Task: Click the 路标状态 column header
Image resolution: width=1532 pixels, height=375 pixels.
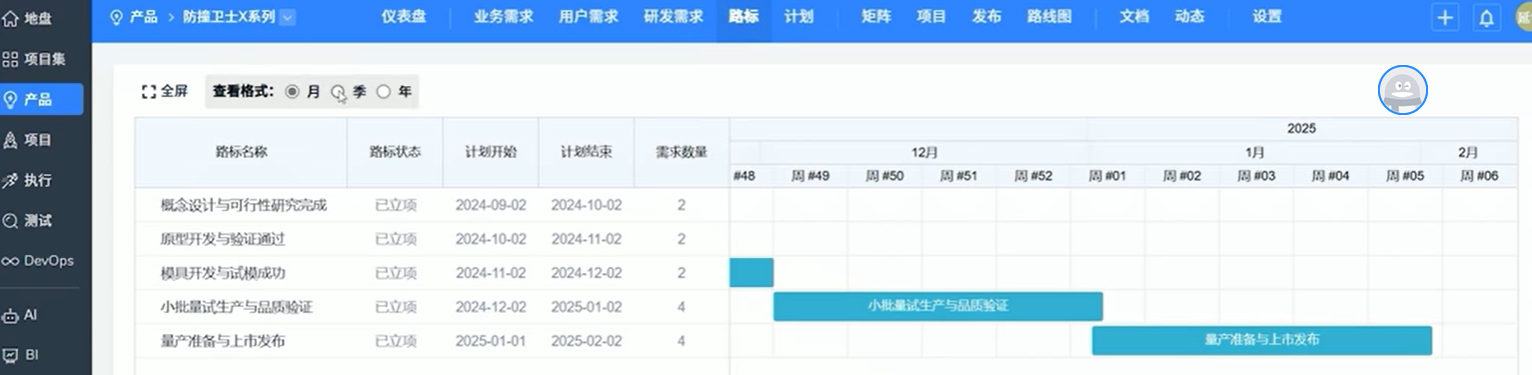Action: click(395, 152)
